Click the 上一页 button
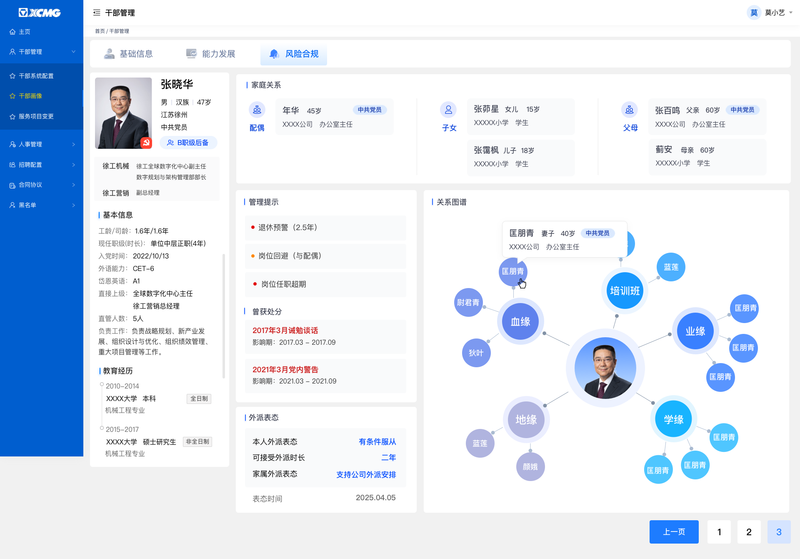 674,532
